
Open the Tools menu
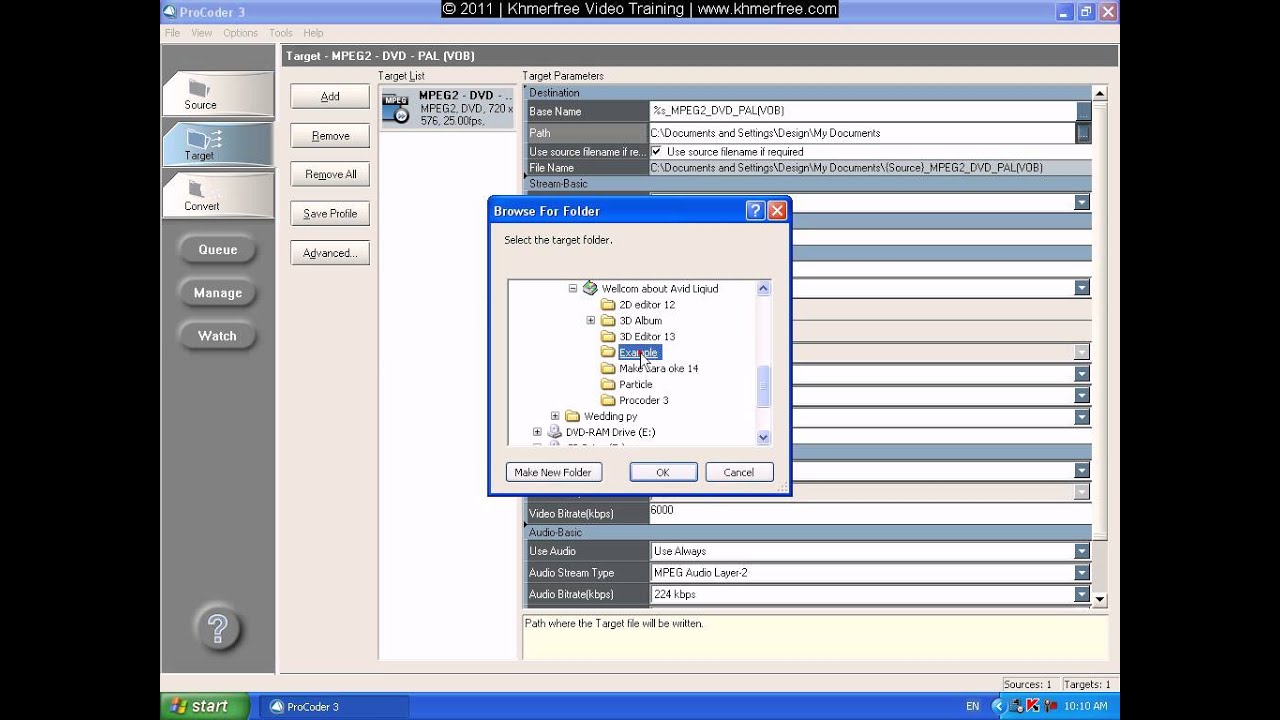pos(281,33)
